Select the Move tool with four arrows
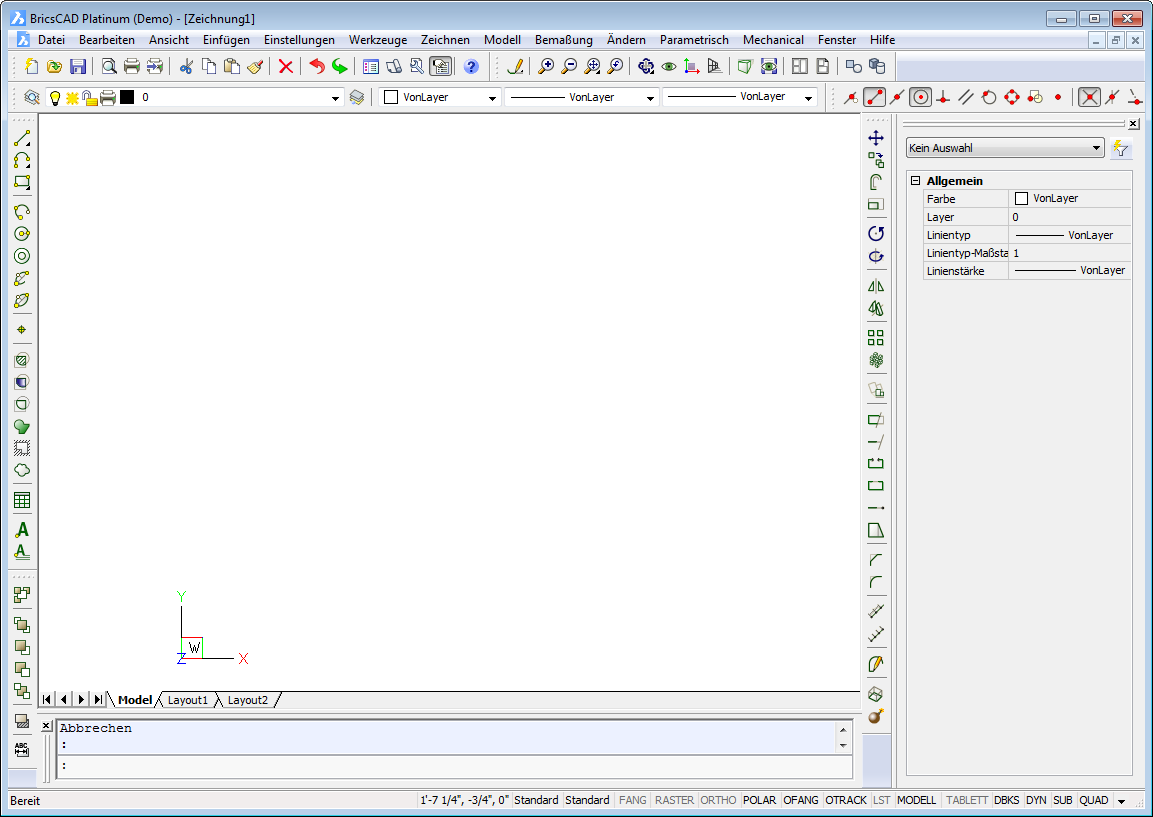Screen dimensions: 1153x817 (x=876, y=138)
